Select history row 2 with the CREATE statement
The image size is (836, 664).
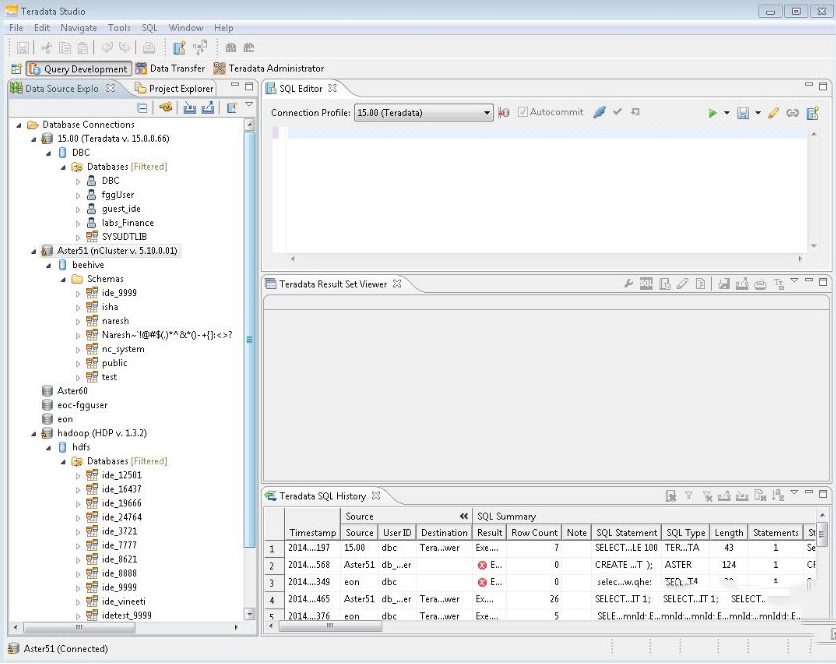tap(541, 565)
